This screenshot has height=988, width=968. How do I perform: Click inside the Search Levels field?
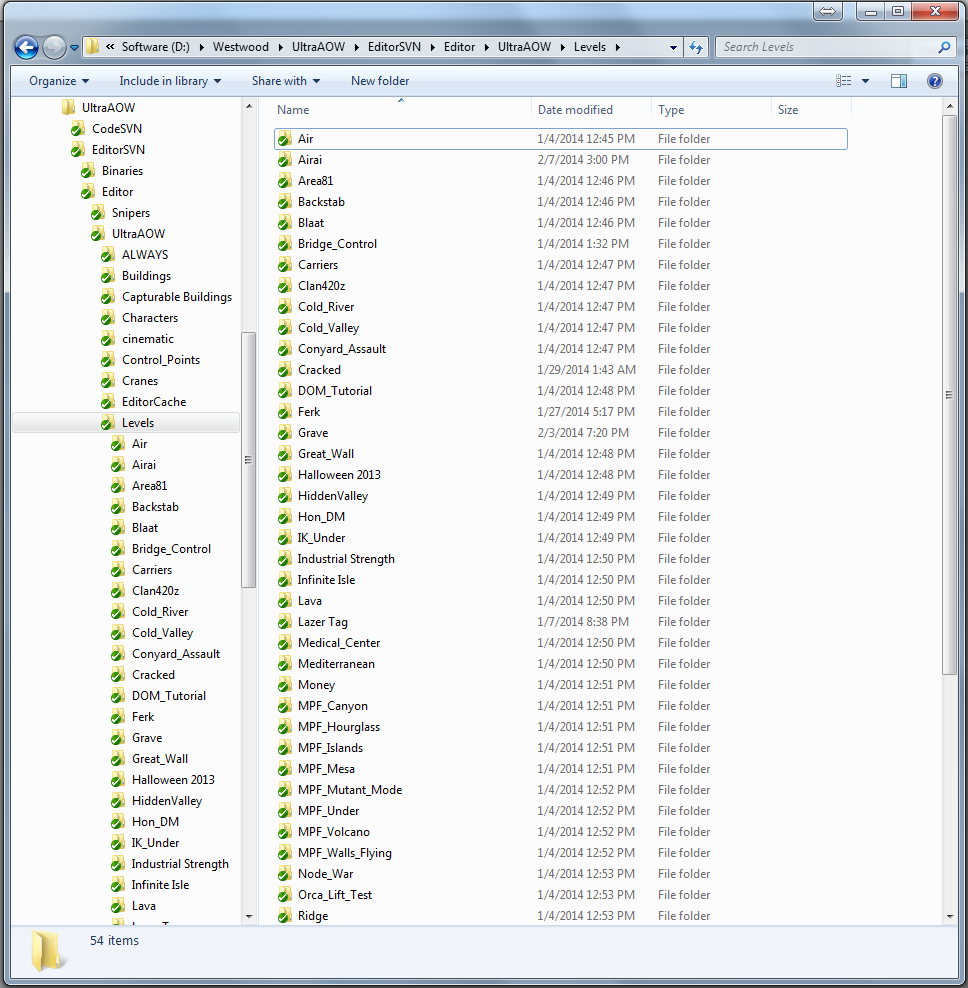click(x=825, y=47)
